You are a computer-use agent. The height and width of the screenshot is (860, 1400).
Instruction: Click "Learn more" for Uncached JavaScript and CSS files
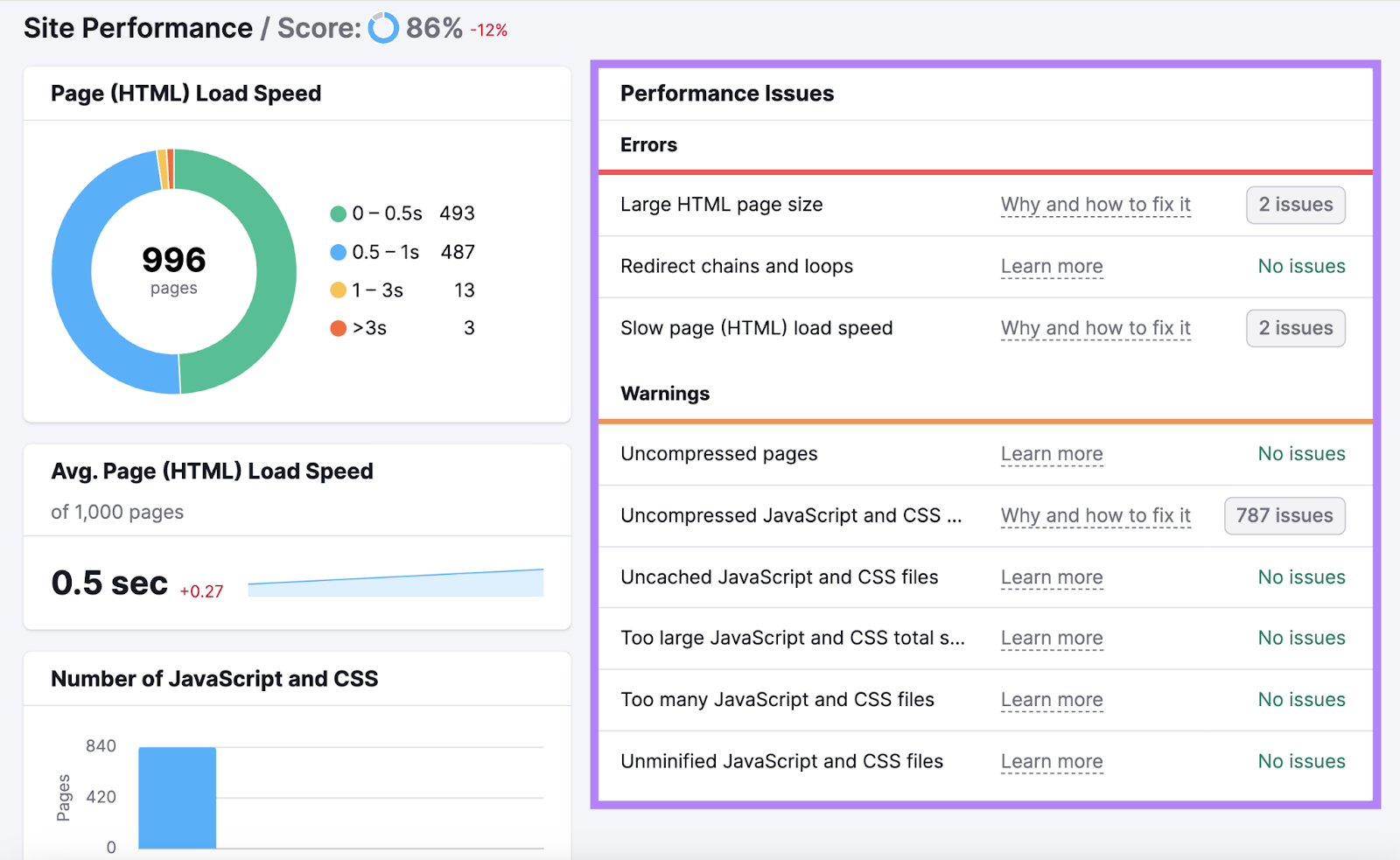[1051, 577]
